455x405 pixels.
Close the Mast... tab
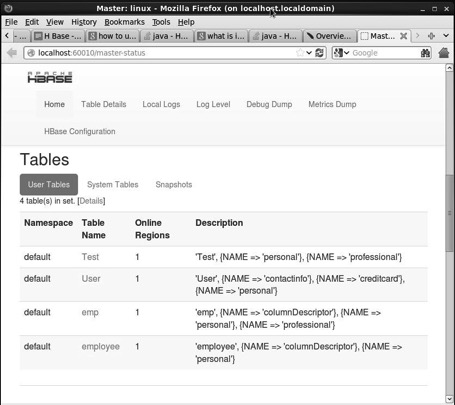coord(403,36)
